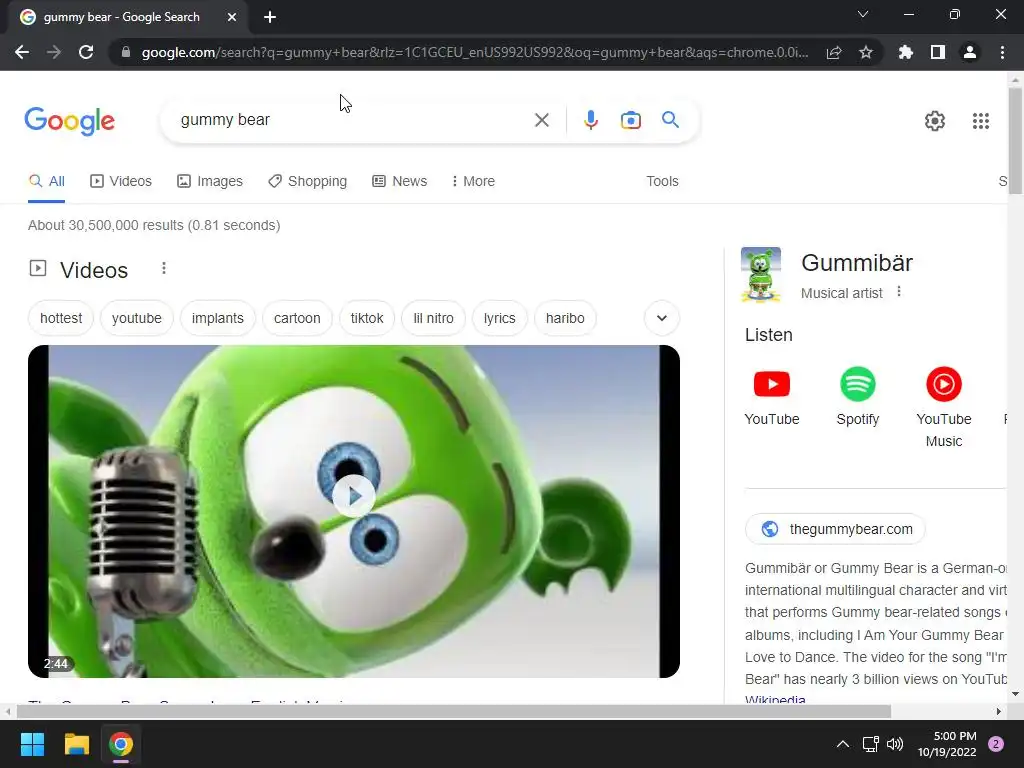Filter videos by the hottest chip

(x=61, y=318)
